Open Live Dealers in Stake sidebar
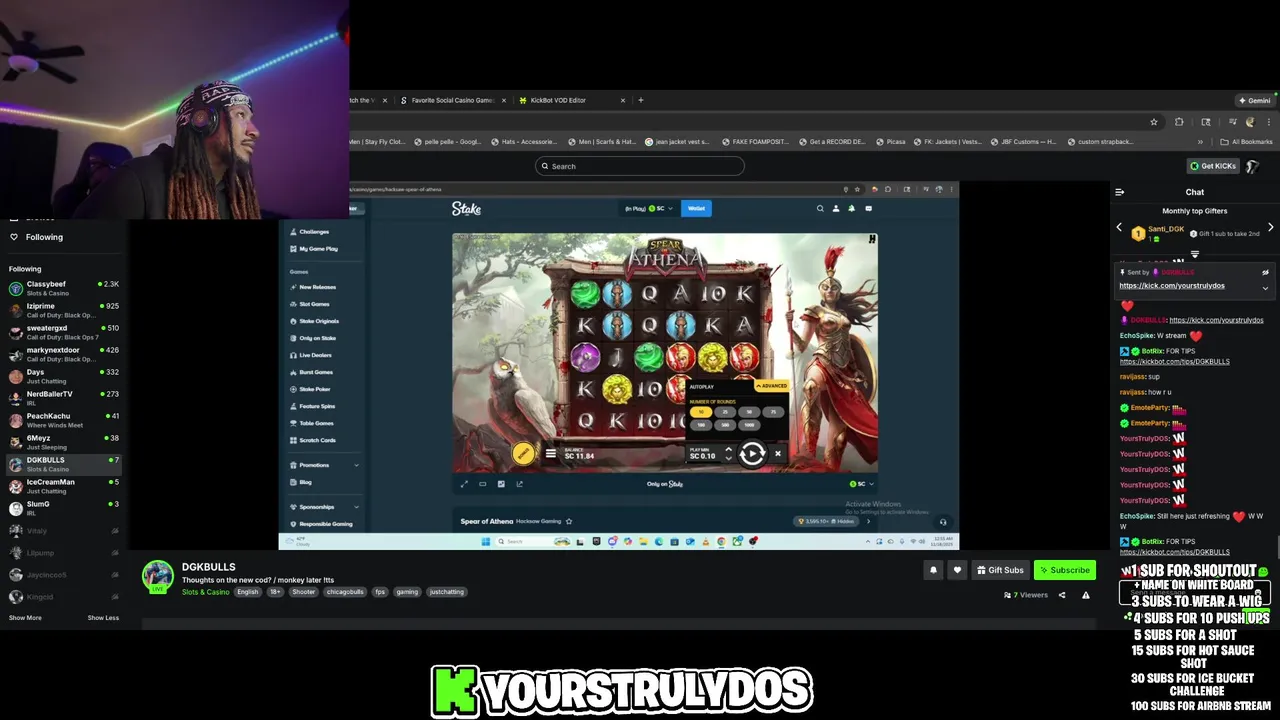The height and width of the screenshot is (720, 1280). [315, 355]
